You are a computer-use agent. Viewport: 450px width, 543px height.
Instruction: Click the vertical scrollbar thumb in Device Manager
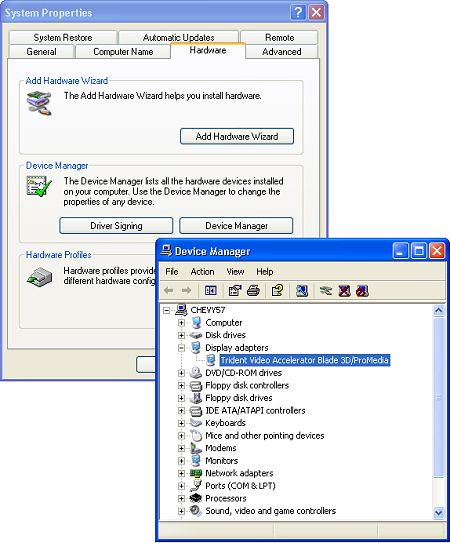(x=439, y=397)
